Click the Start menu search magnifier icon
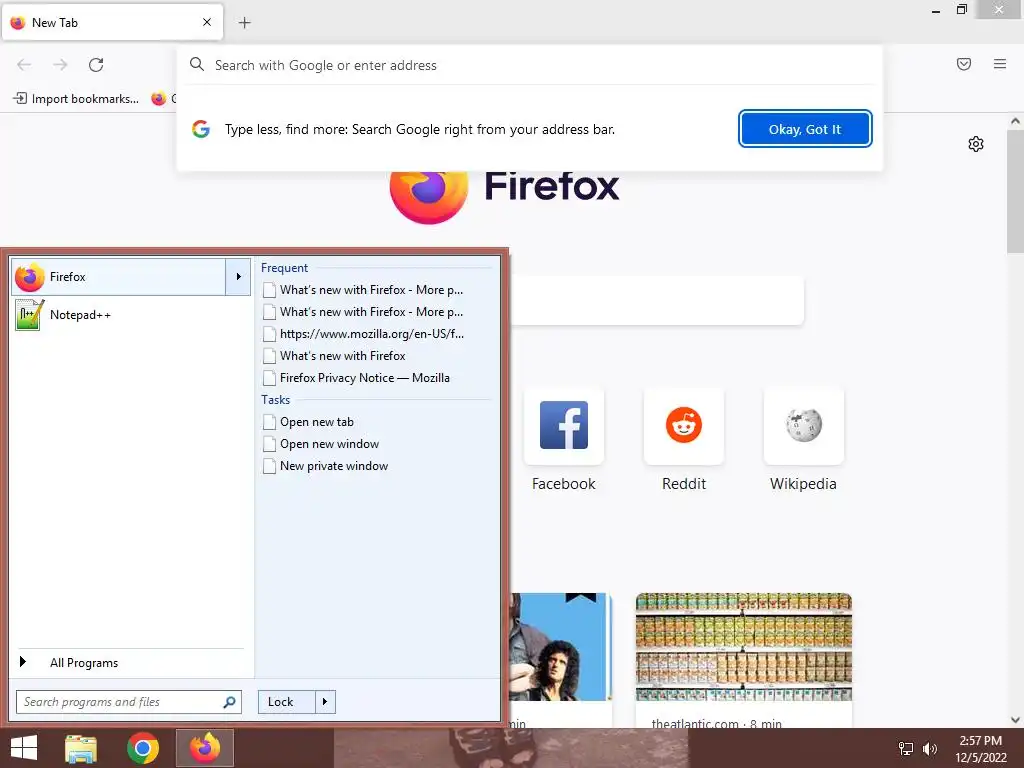This screenshot has width=1024, height=768. click(229, 702)
